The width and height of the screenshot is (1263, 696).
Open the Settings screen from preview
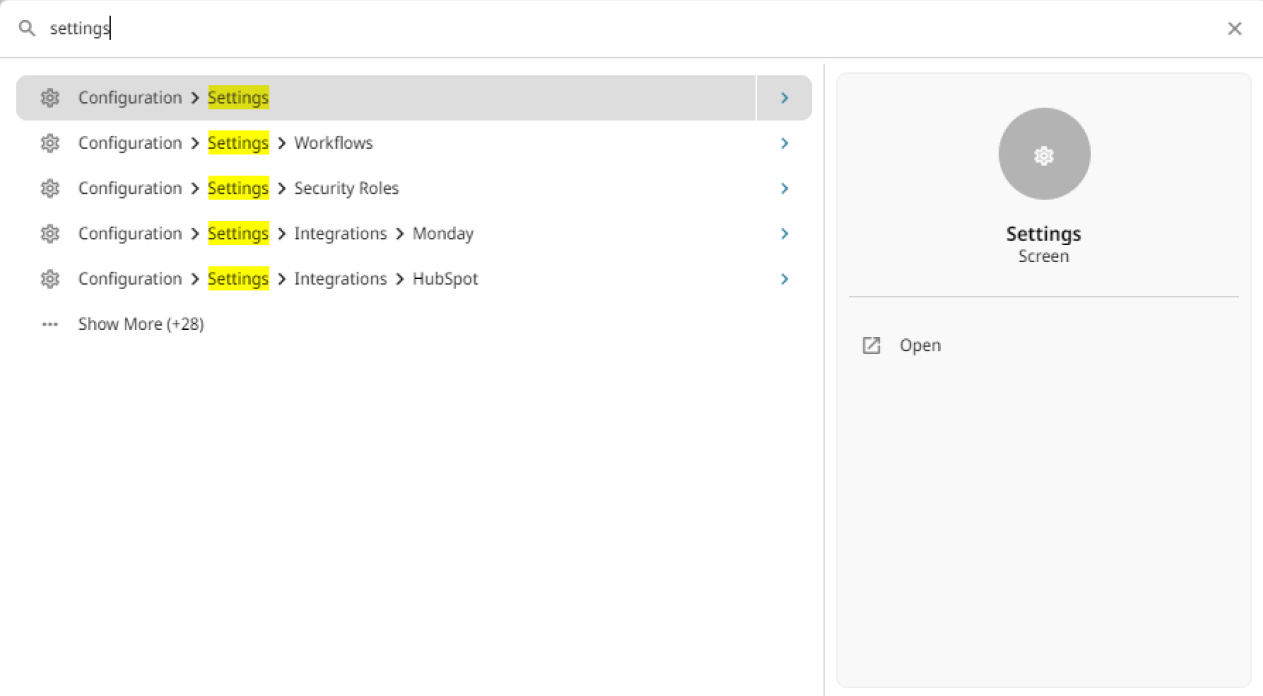920,345
